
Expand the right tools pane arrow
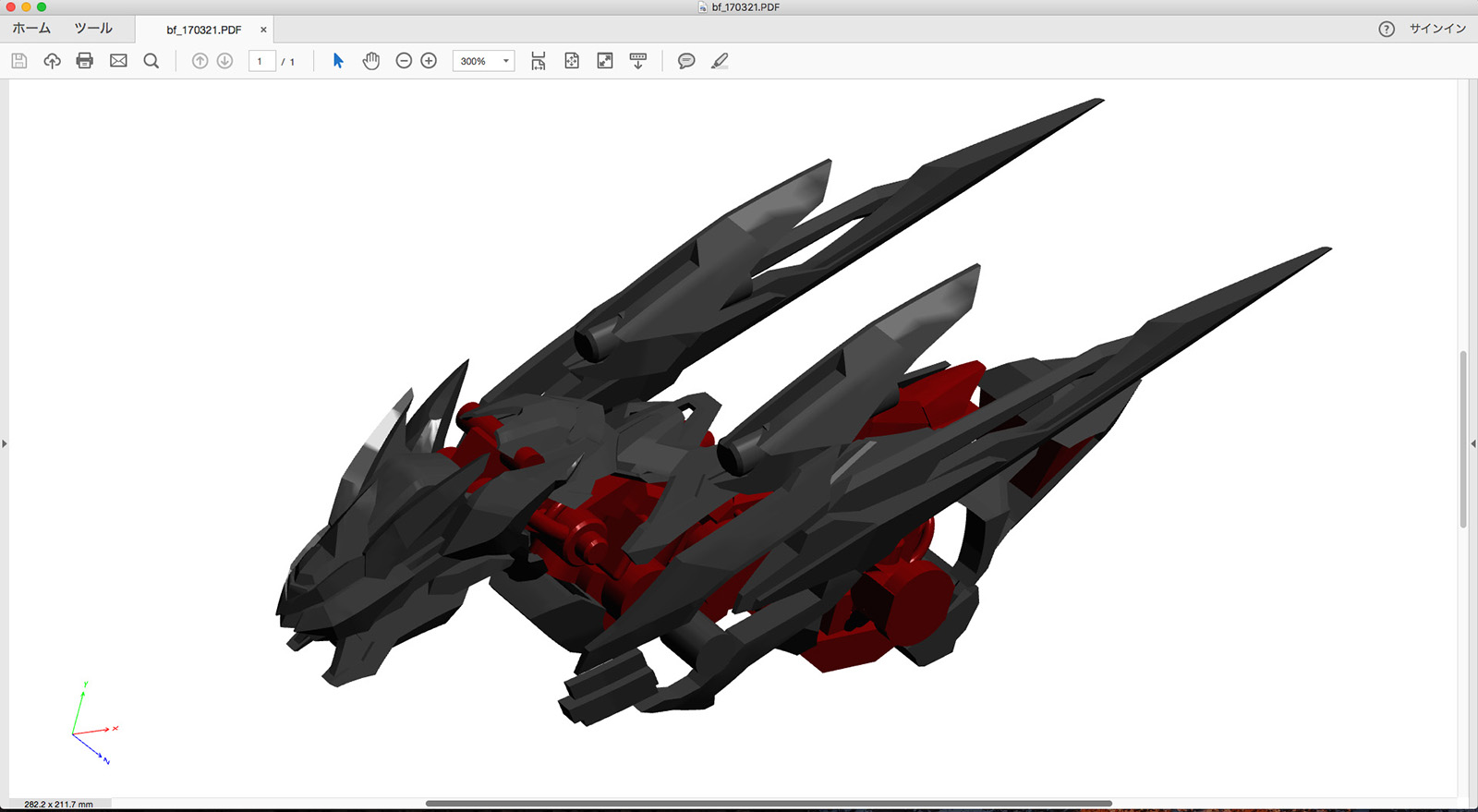pos(1473,444)
